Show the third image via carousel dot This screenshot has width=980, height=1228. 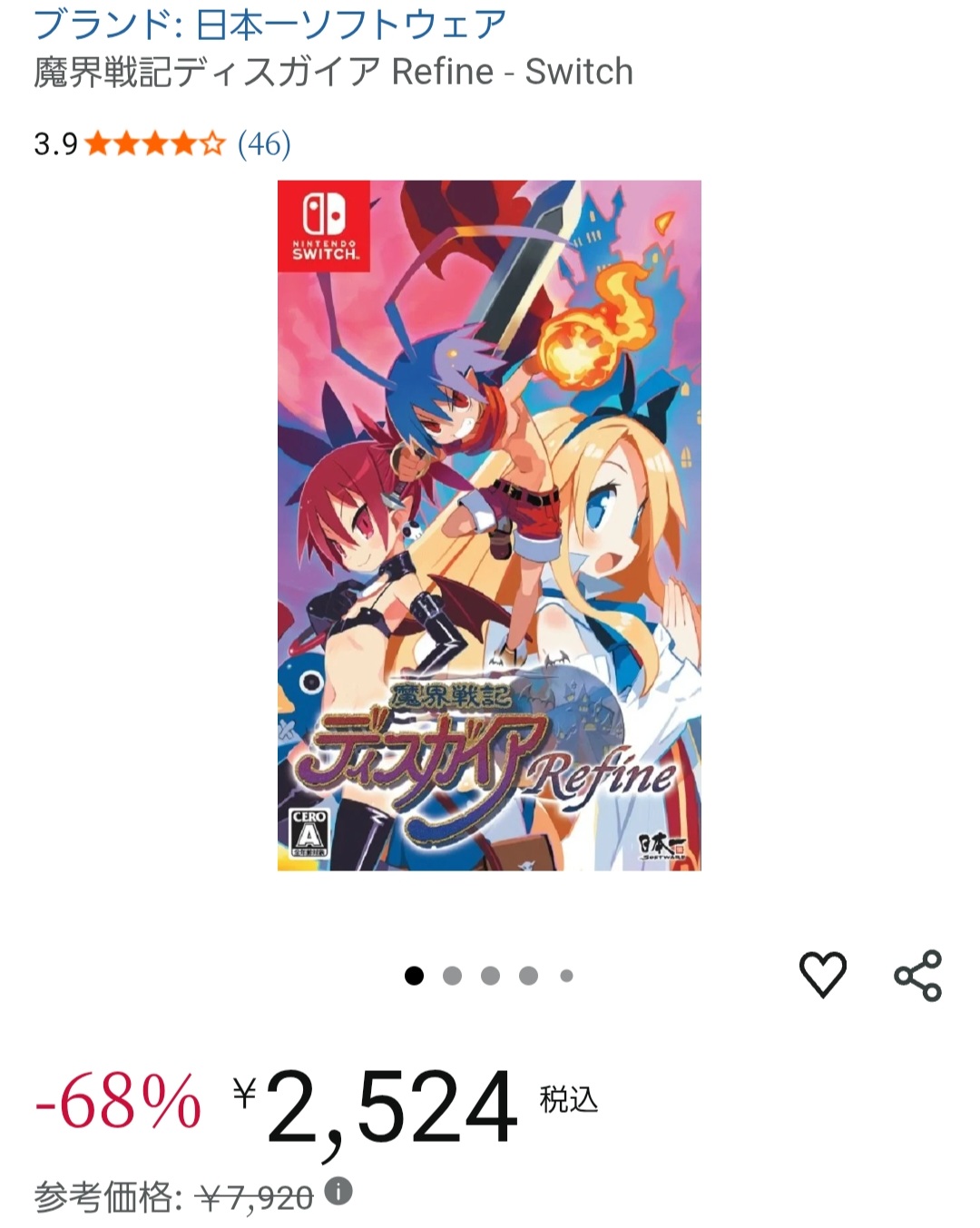tap(490, 976)
